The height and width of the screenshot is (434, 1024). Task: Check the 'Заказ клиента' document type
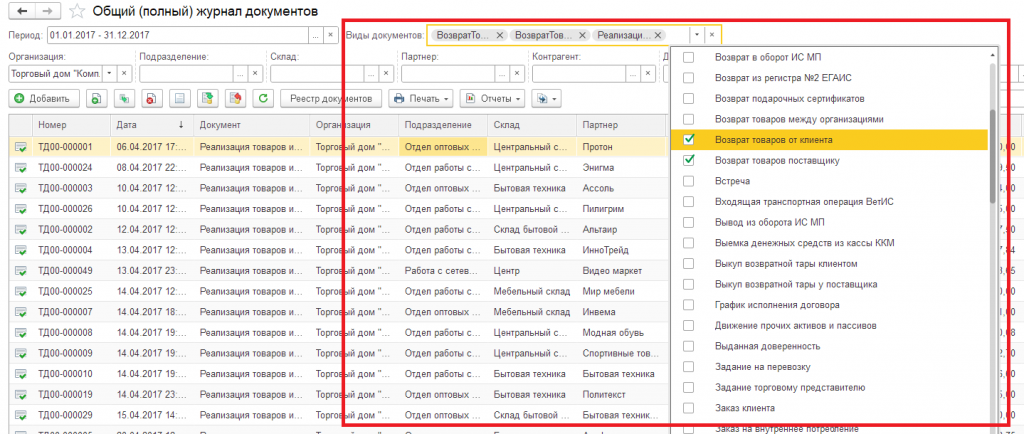point(688,408)
